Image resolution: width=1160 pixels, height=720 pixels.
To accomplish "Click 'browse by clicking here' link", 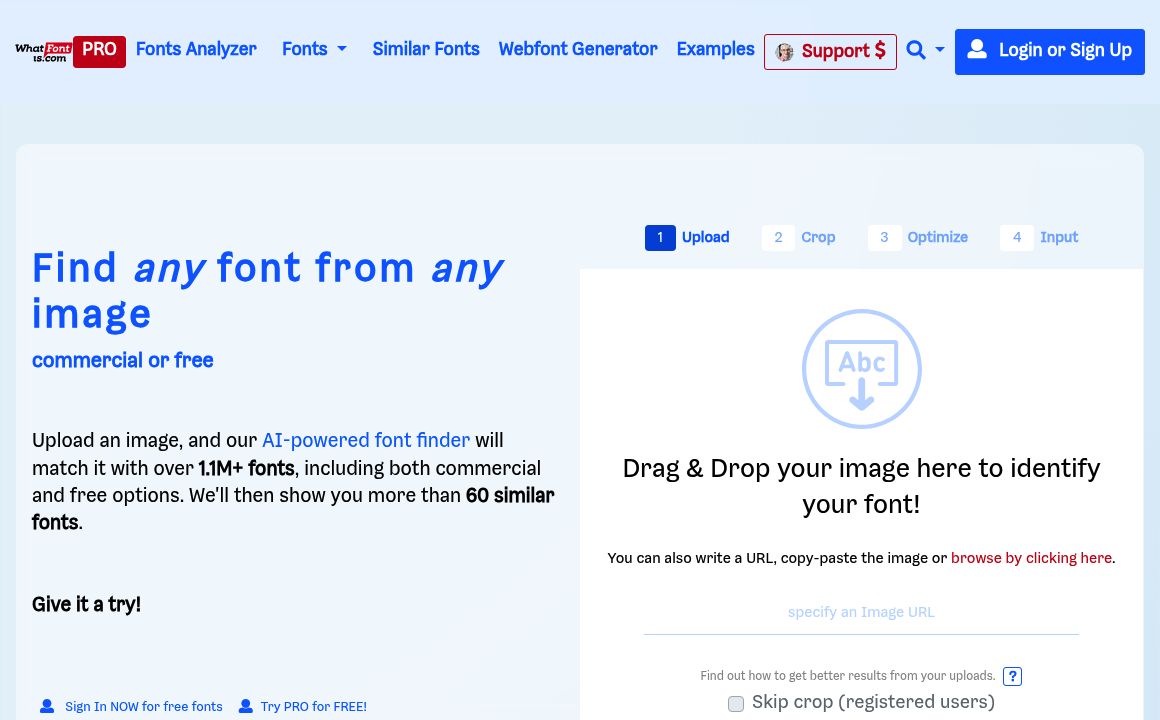I will 1031,558.
